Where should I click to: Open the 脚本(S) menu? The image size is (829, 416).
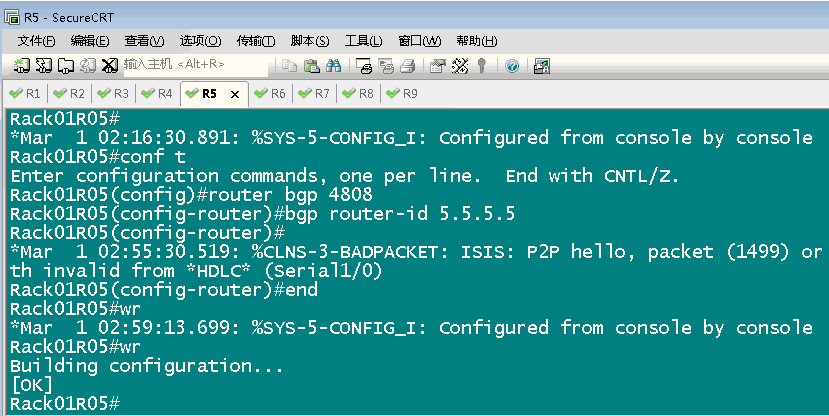point(310,41)
